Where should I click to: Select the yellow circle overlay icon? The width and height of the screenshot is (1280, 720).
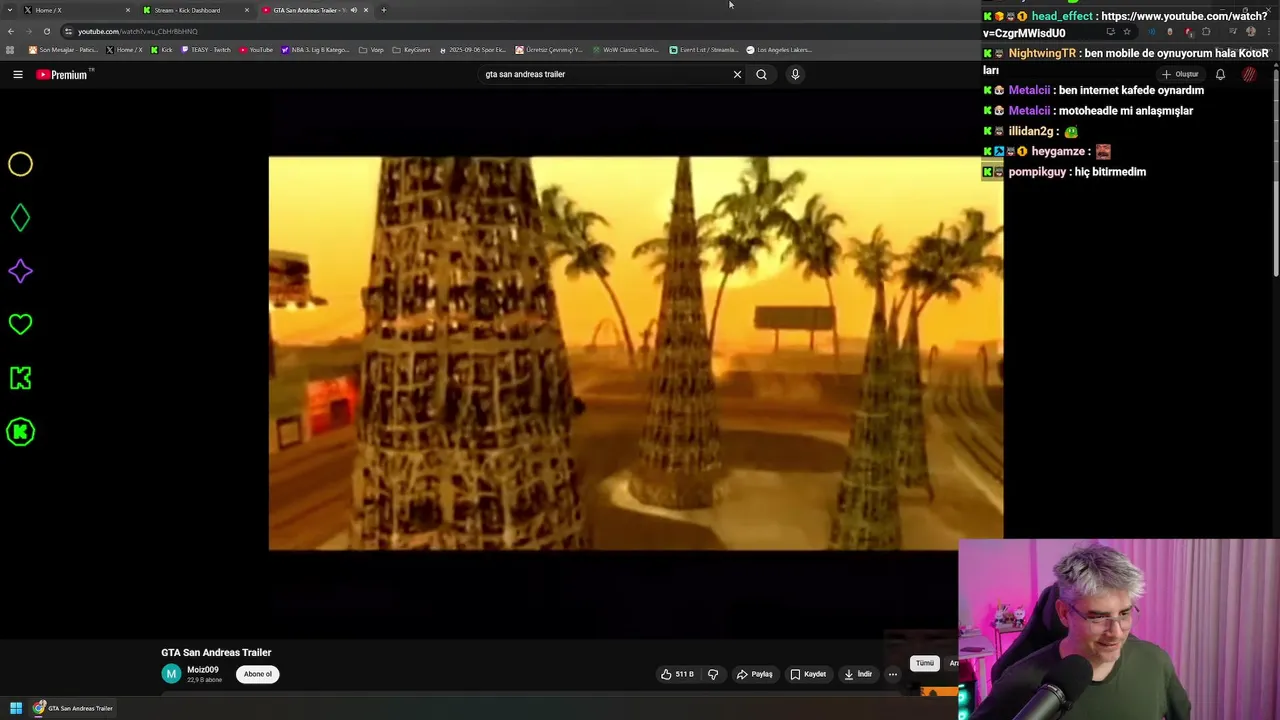(20, 164)
